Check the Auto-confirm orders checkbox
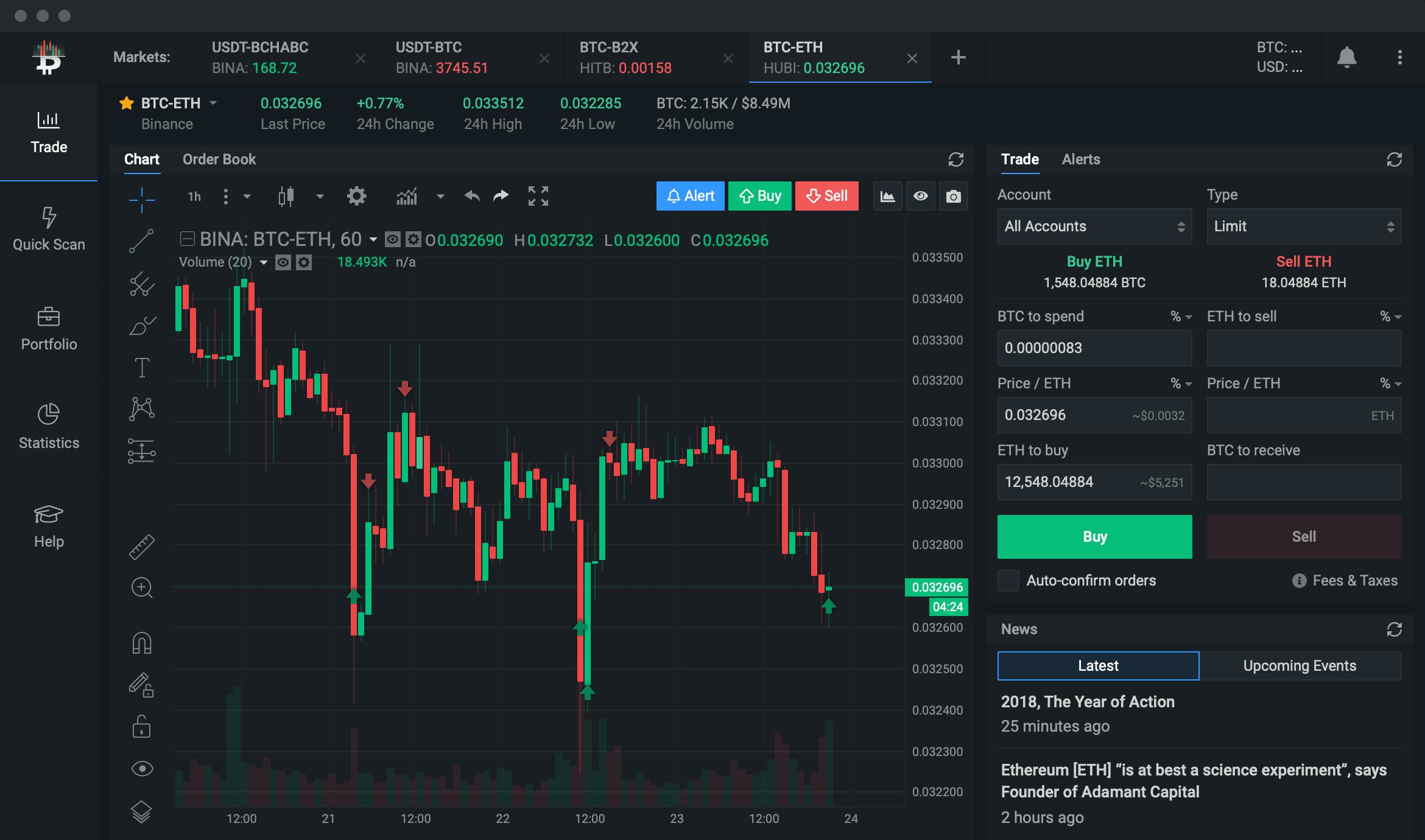The image size is (1425, 840). click(x=1008, y=581)
